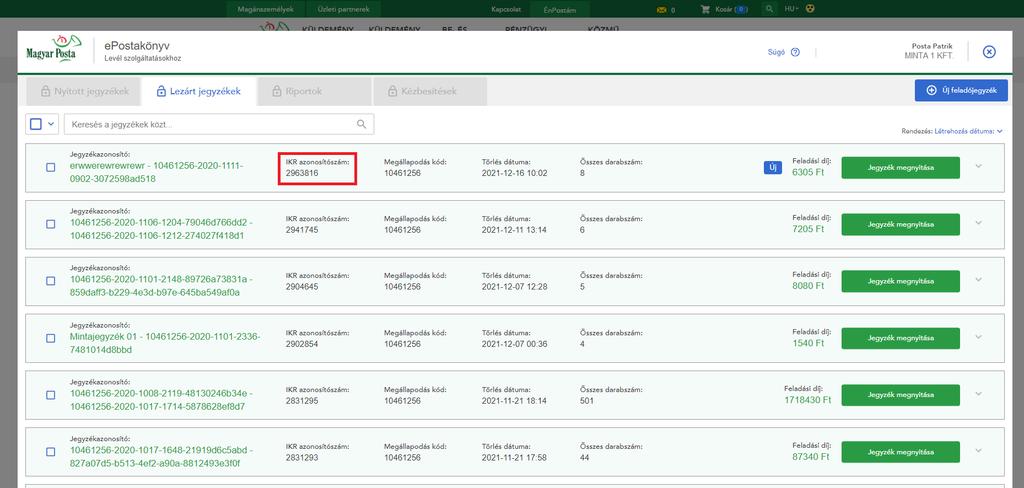This screenshot has height=488, width=1024.
Task: Expand the row with fee 1540 Ft
Action: tap(978, 337)
